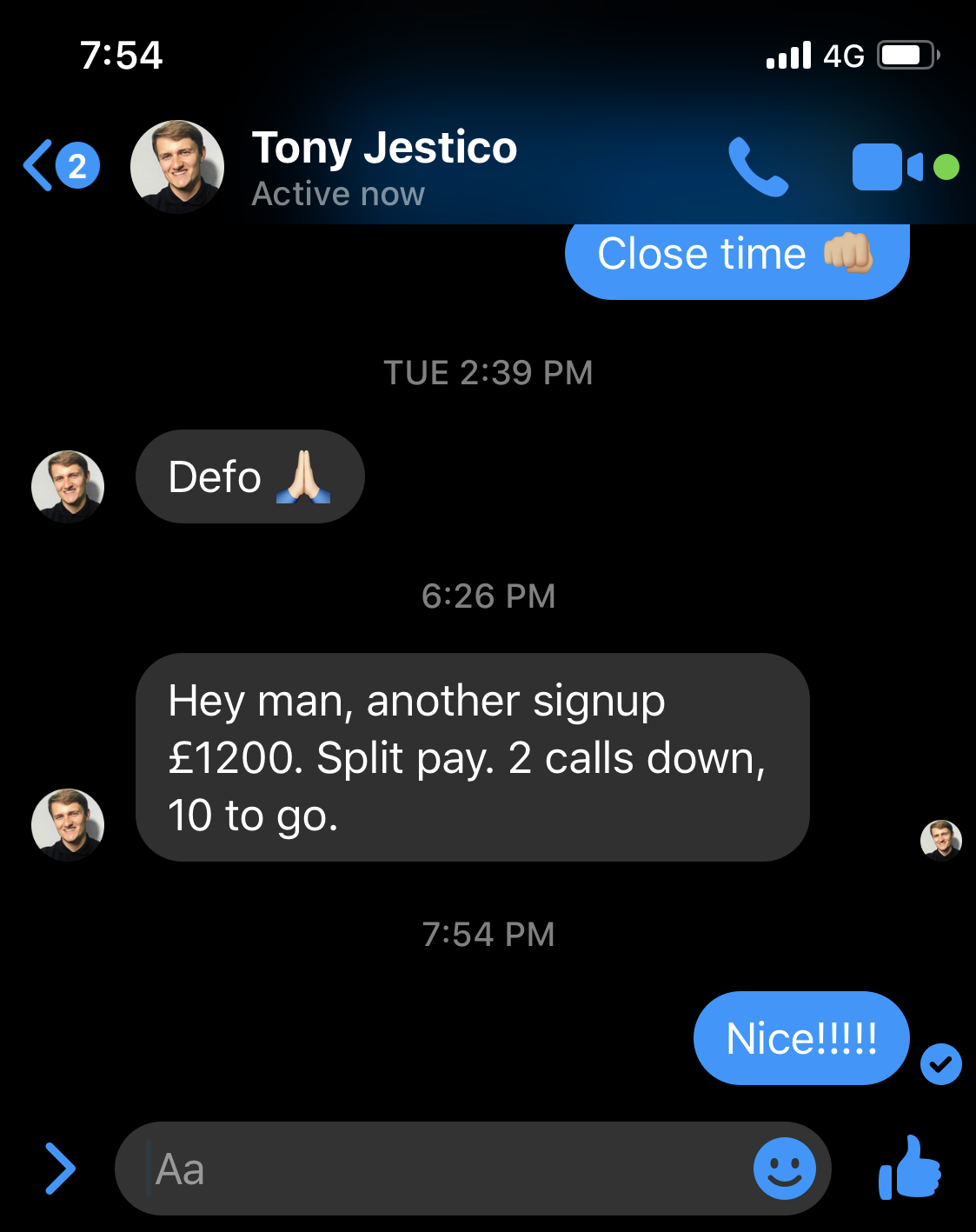
Task: Tap the Tony Jestico contact name
Action: (x=384, y=148)
